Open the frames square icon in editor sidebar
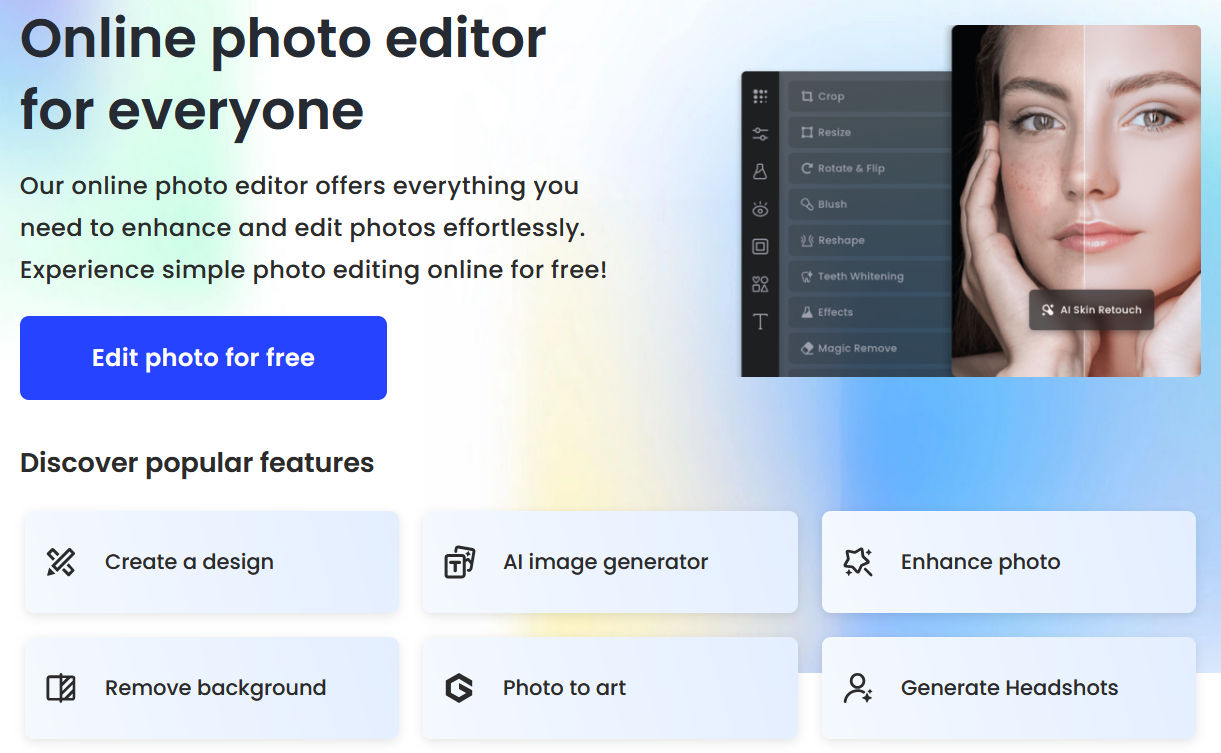 click(760, 246)
